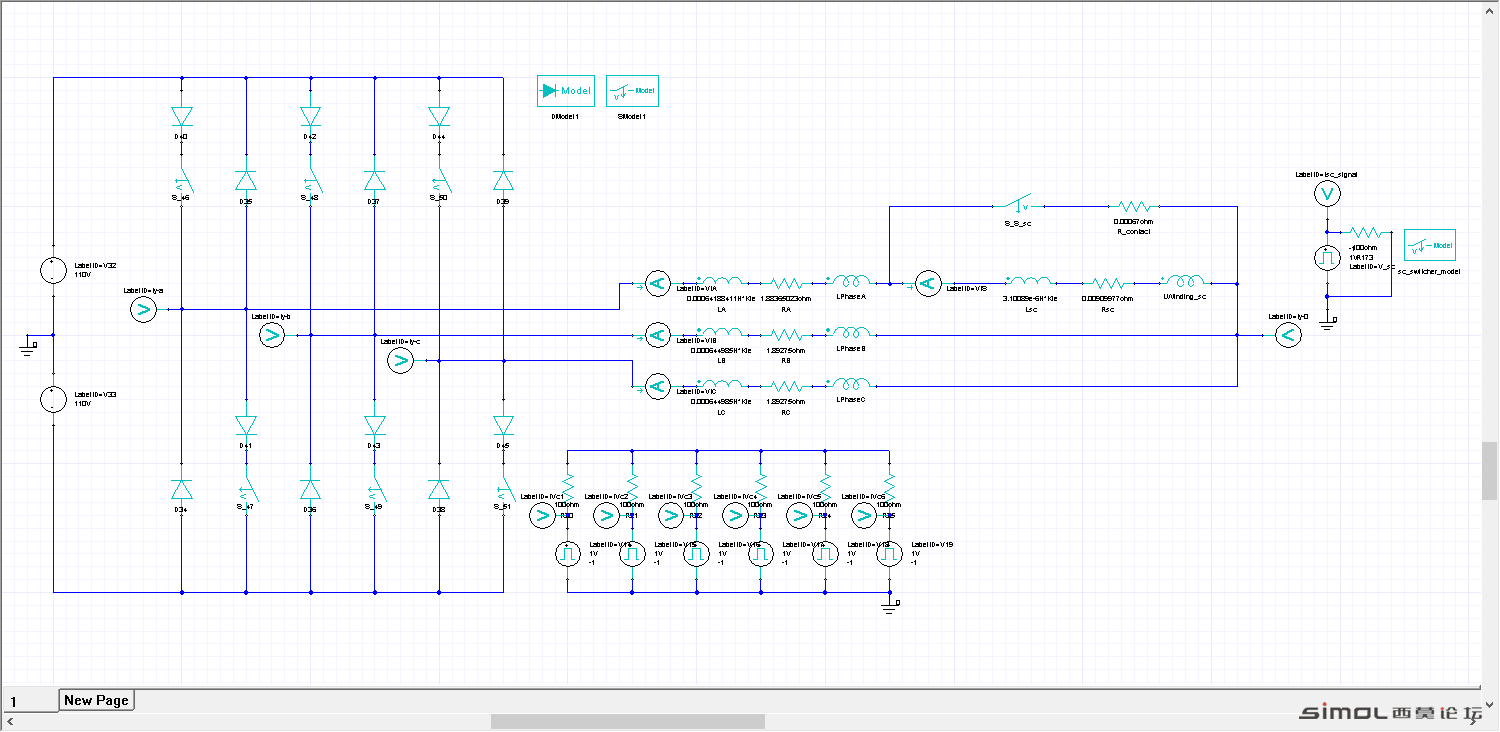This screenshot has width=1500, height=732.
Task: Select the Iy-a current probe
Action: tap(144, 310)
